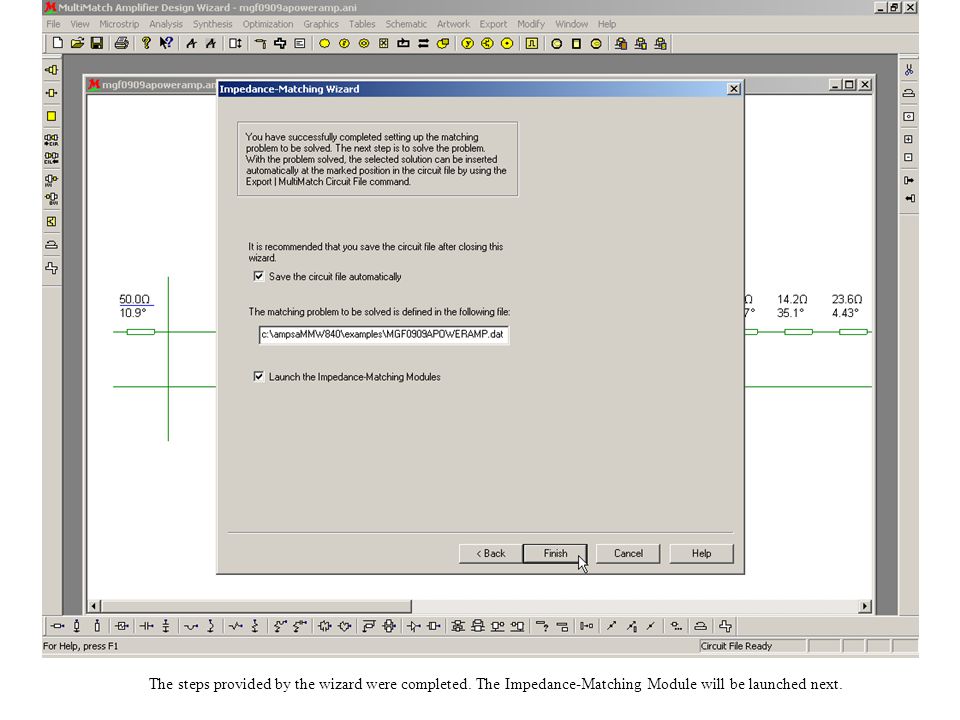Viewport: 960px width, 720px height.
Task: Click the black cross-shaped toolbar icon
Action: point(280,43)
